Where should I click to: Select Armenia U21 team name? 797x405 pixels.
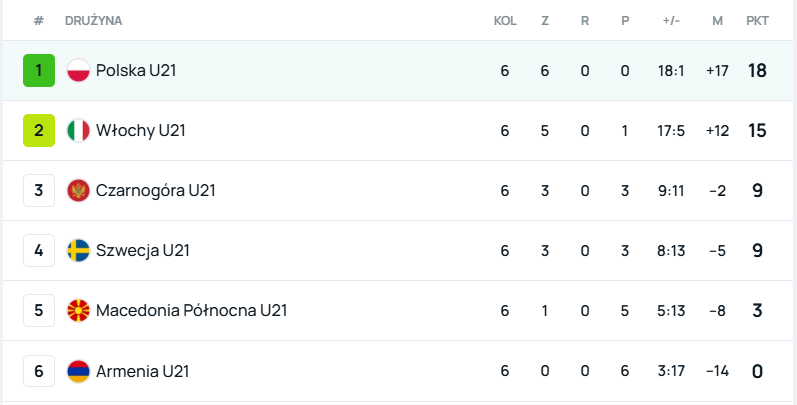(x=142, y=371)
